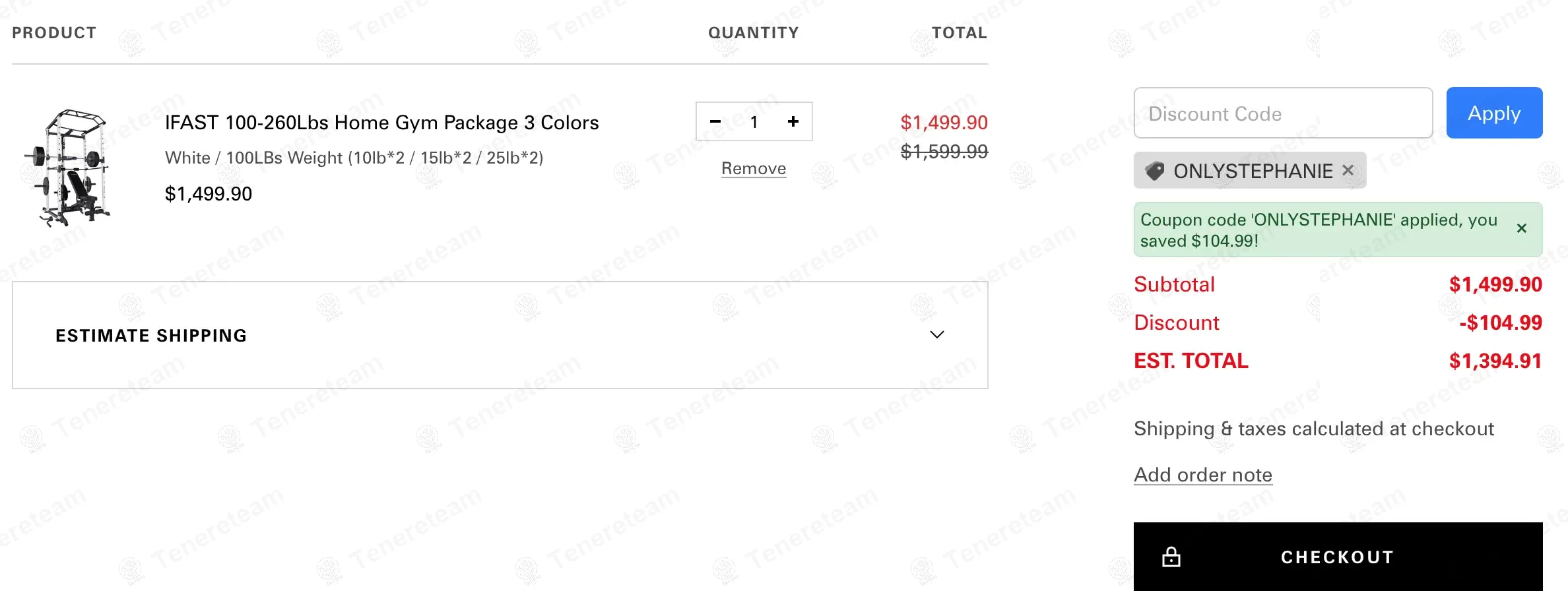Click the EST. TOTAL amount $1,394.91
The image size is (1568, 616).
[x=1495, y=361]
